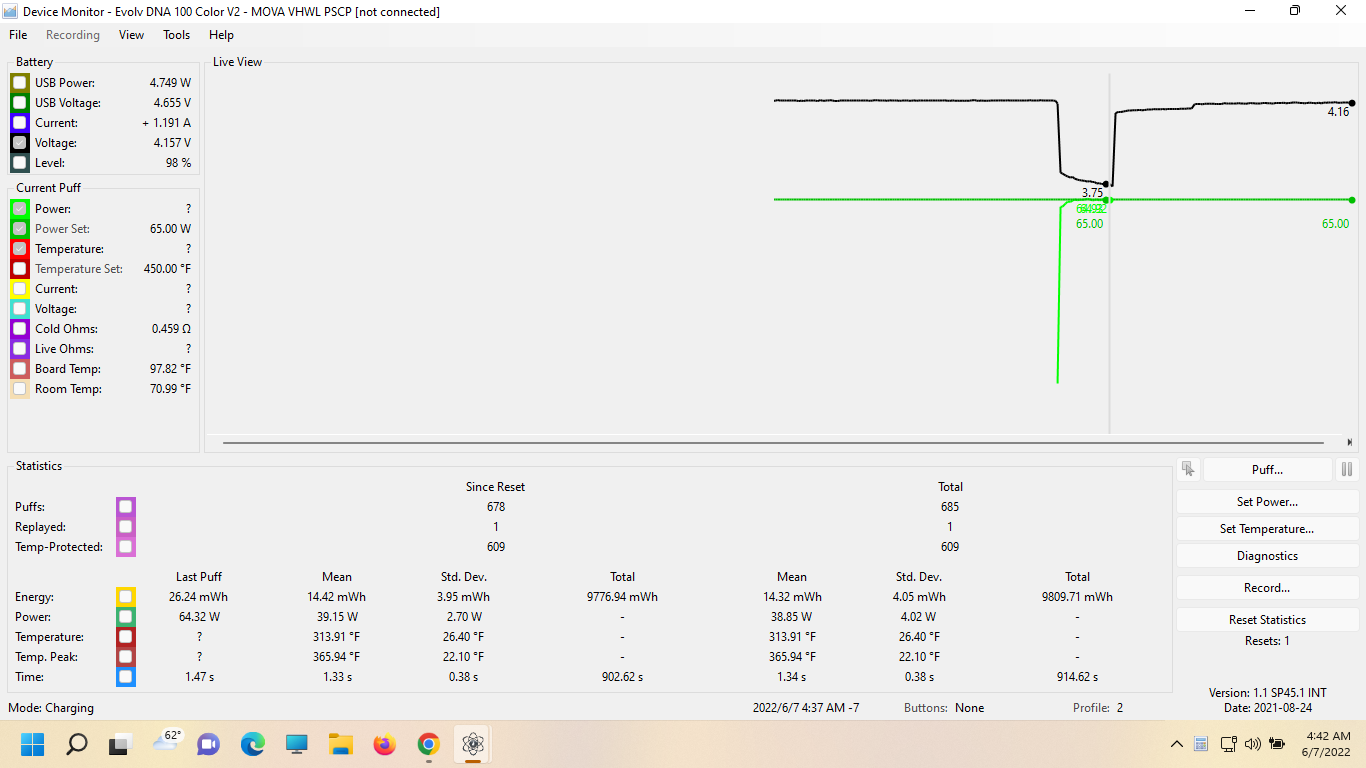Show hidden icons in the system tray
The width and height of the screenshot is (1366, 768).
[x=1177, y=744]
